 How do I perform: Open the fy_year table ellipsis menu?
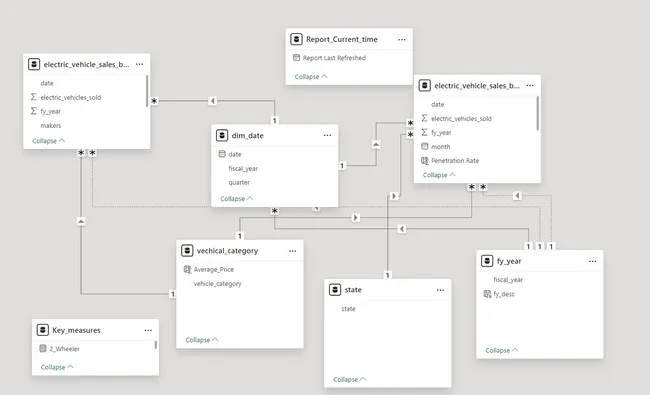[x=592, y=262]
